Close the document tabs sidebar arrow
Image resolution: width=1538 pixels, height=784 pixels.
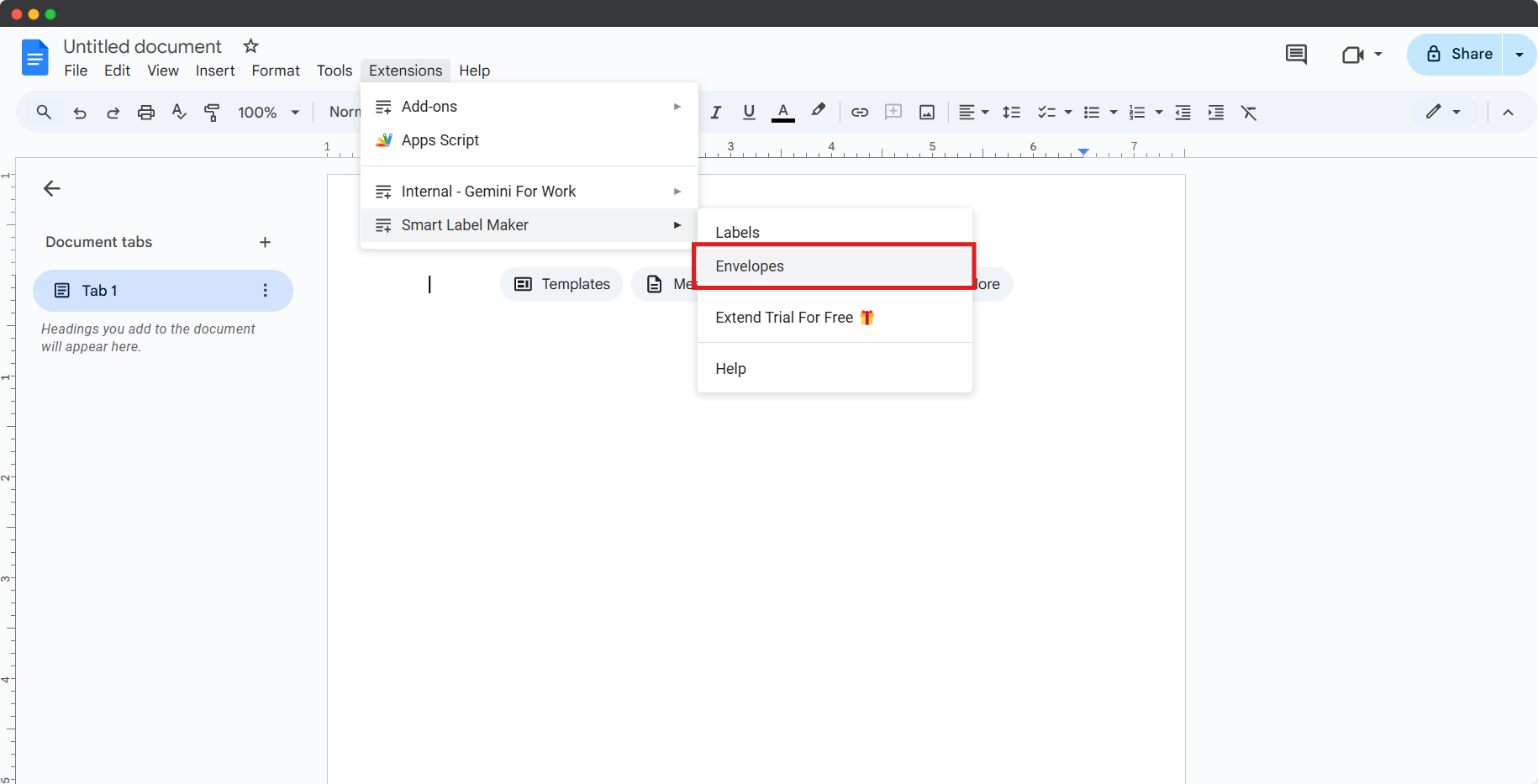52,188
